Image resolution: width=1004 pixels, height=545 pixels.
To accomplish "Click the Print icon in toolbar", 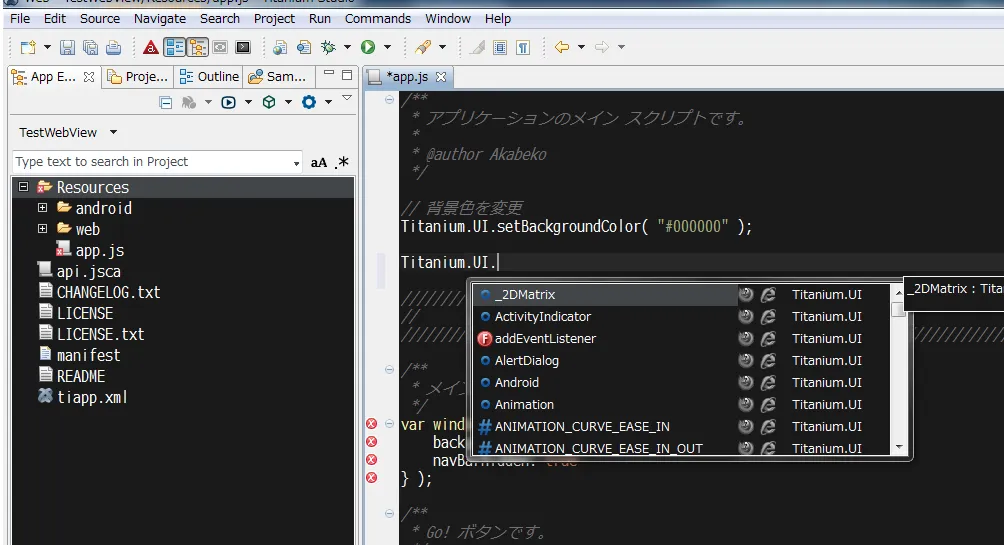I will coord(113,47).
